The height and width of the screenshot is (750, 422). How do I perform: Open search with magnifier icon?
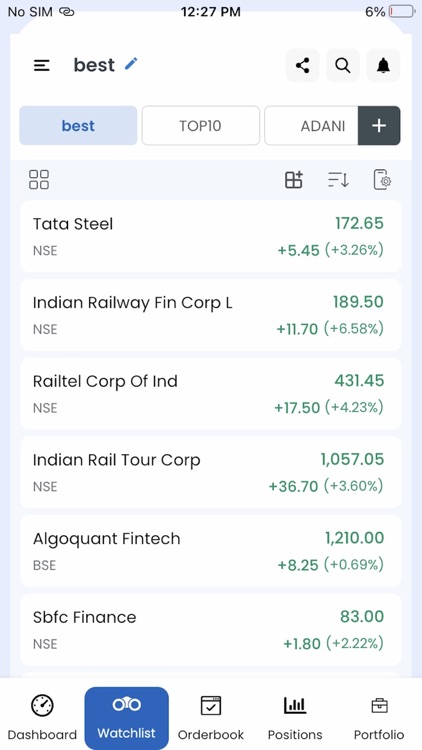[343, 66]
